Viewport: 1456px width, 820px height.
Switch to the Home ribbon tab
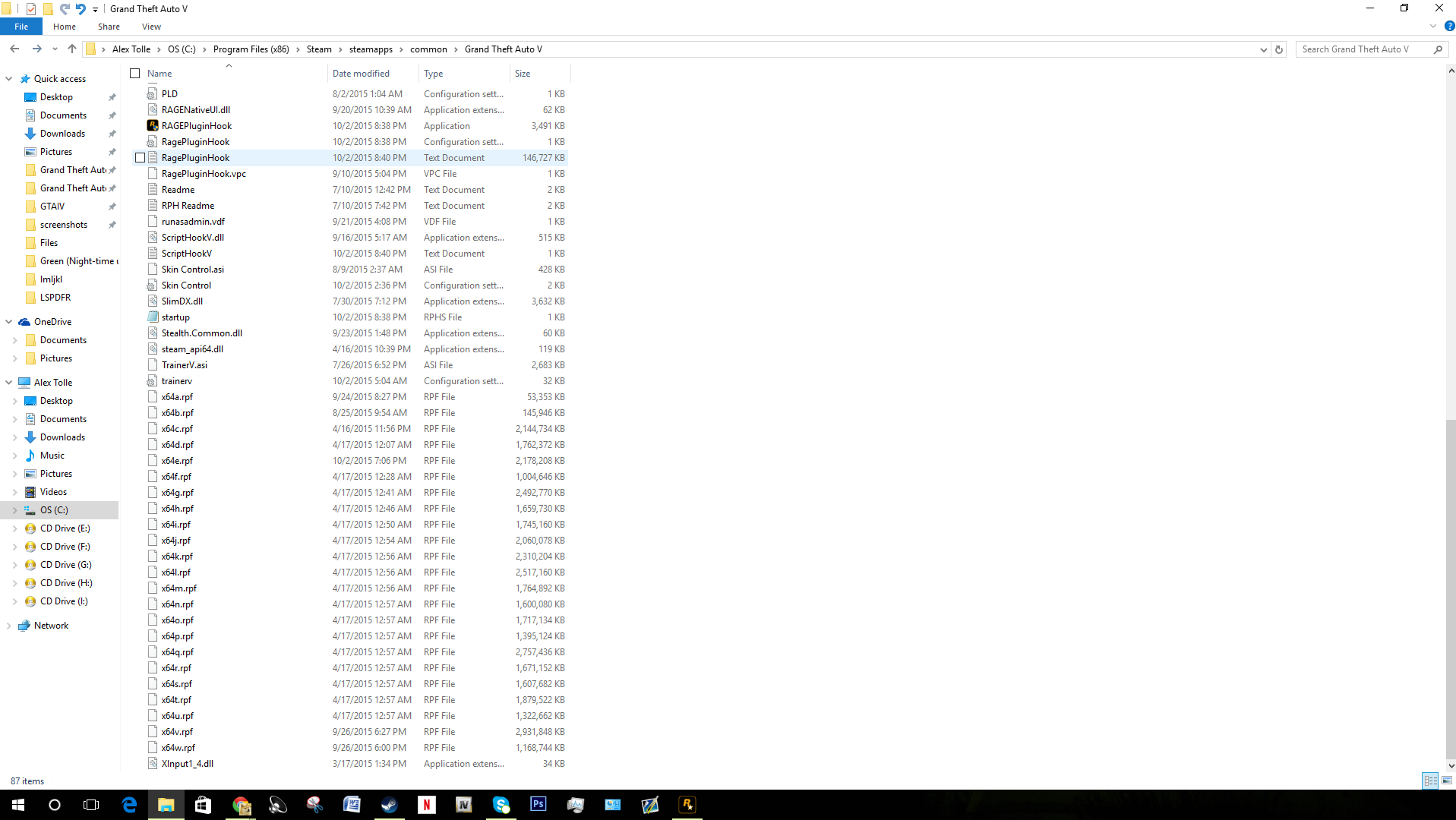click(x=65, y=27)
